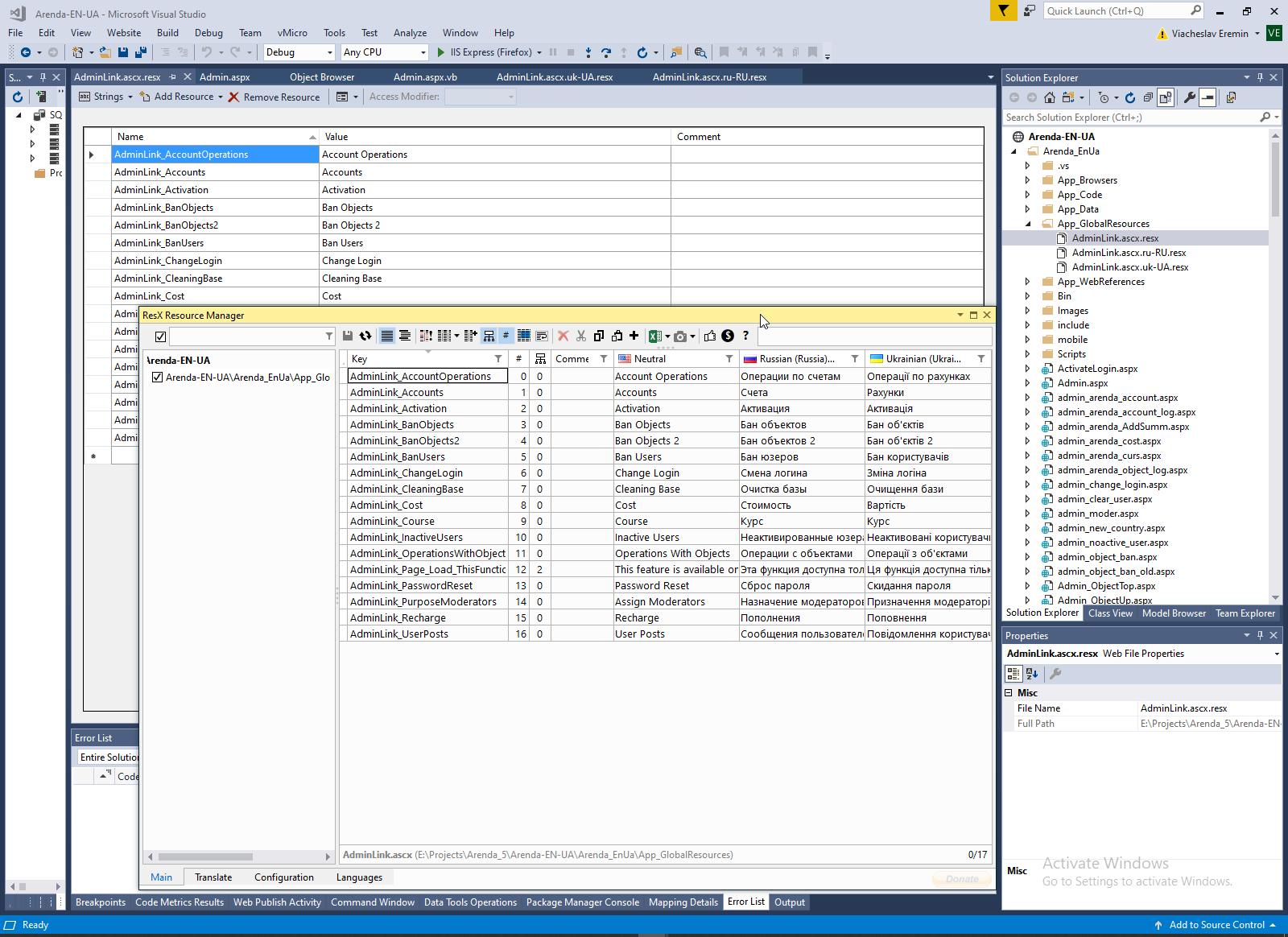Viewport: 1288px width, 937px height.
Task: Toggle the select-all checkbox in ResX Manager
Action: tap(161, 336)
